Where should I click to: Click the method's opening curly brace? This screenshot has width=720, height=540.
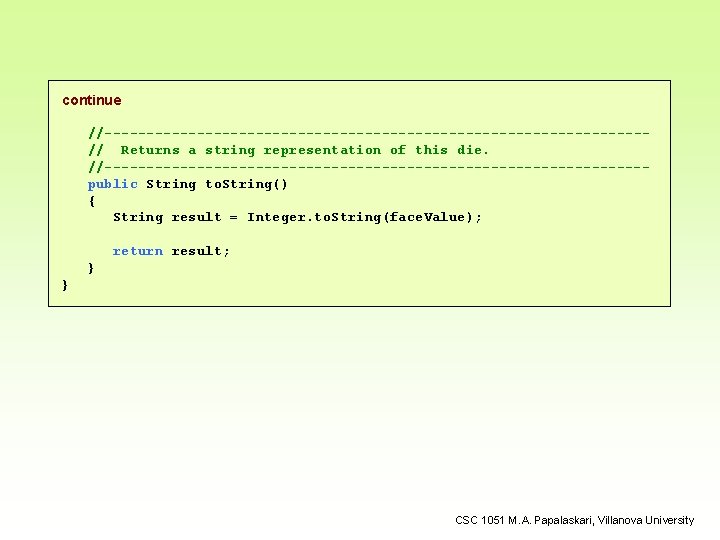click(x=92, y=201)
